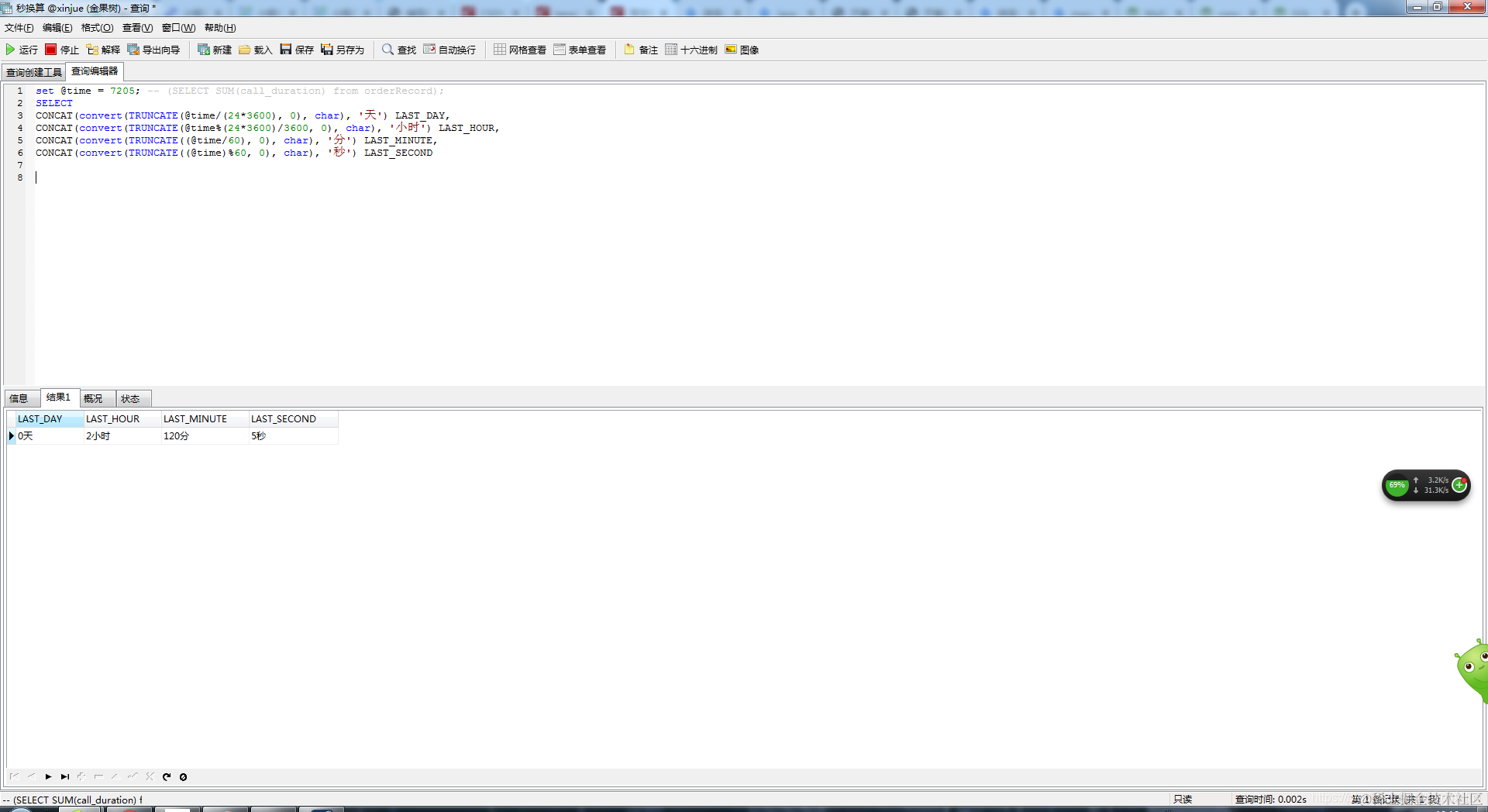Click the discard changes X icon
The width and height of the screenshot is (1488, 812).
[x=150, y=776]
